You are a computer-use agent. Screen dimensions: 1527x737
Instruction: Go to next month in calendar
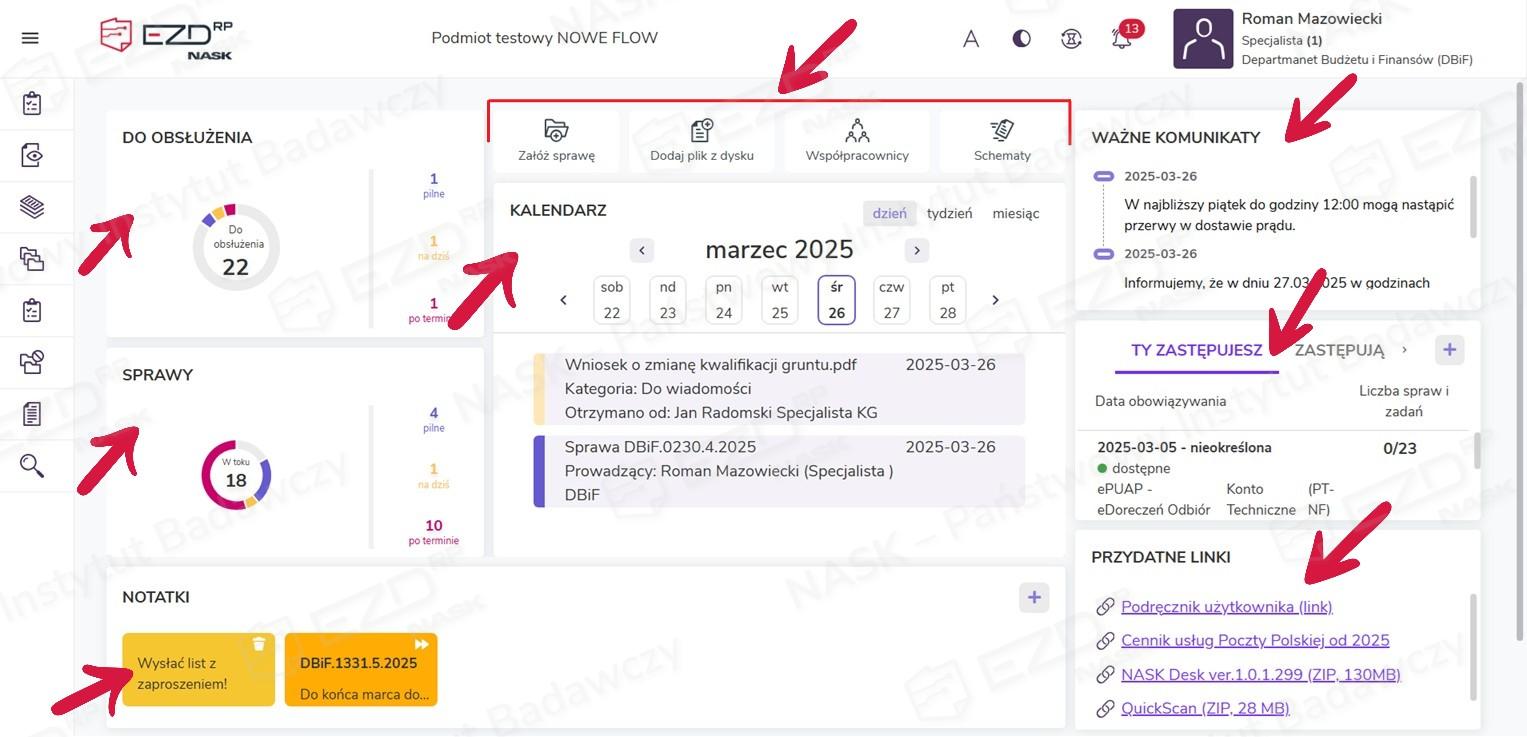tap(916, 250)
